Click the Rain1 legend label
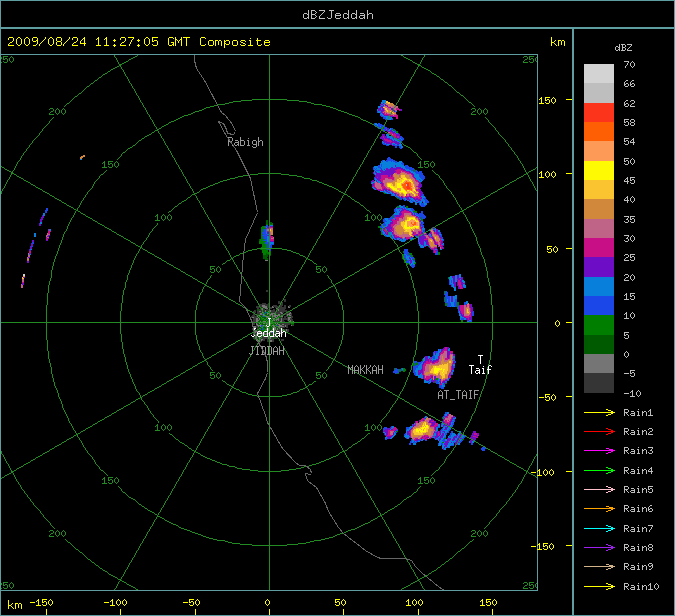This screenshot has width=675, height=616. 638,412
